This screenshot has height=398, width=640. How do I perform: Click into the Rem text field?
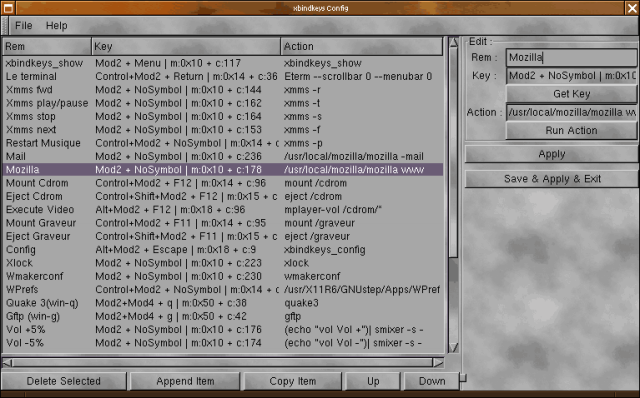(571, 58)
